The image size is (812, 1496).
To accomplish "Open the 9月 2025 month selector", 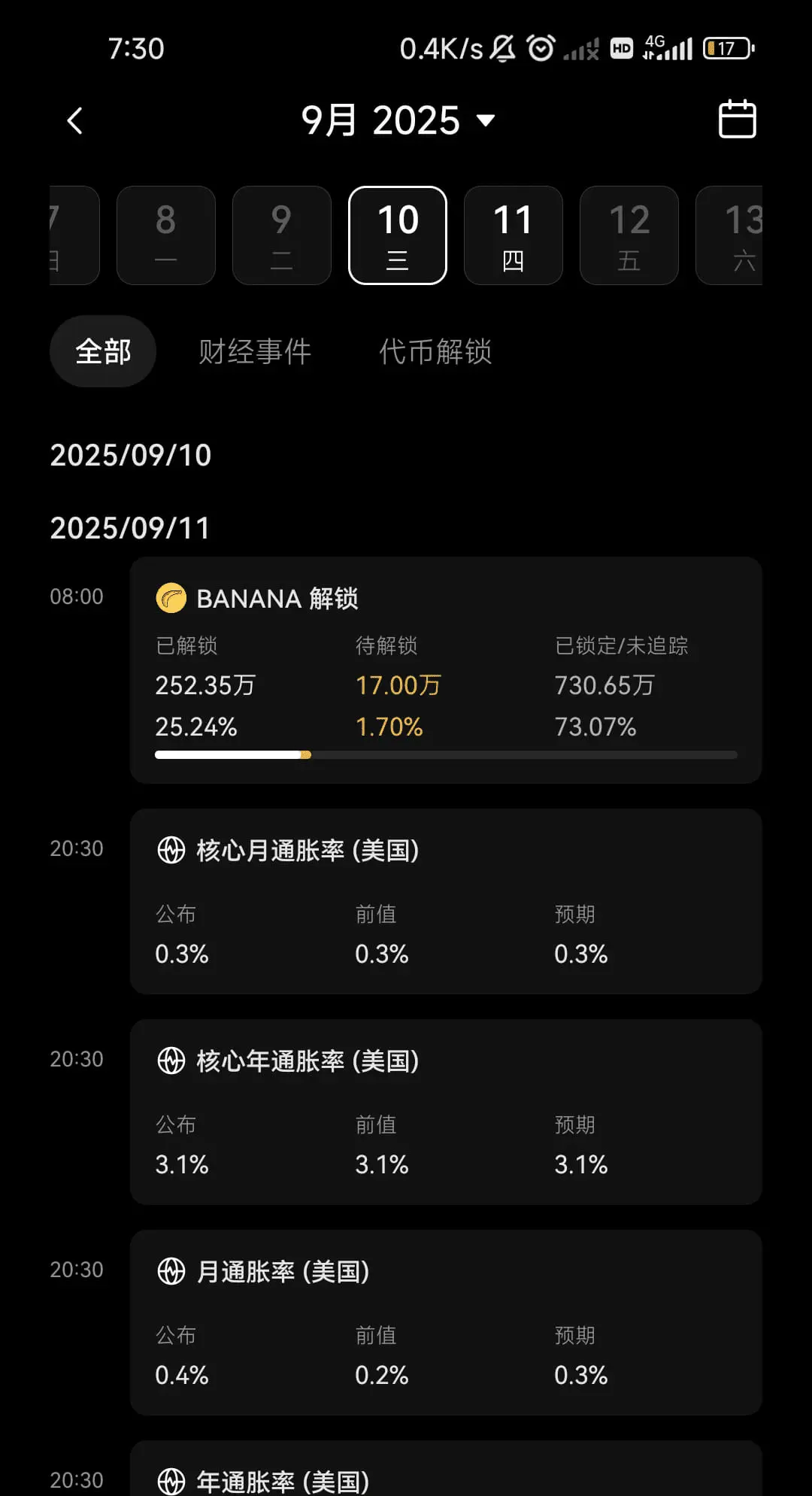I will [x=398, y=120].
